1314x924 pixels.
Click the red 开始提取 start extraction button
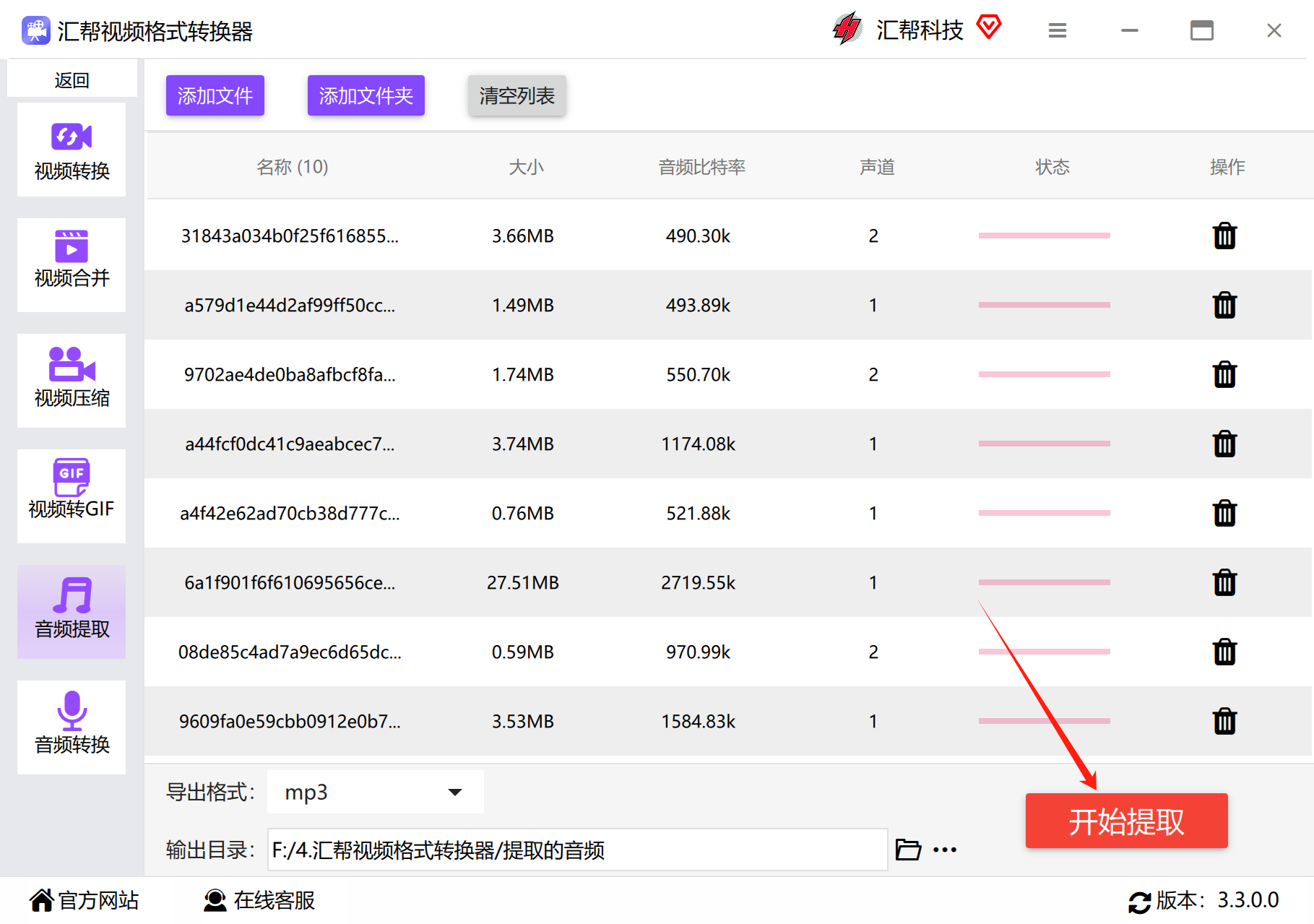(x=1127, y=821)
